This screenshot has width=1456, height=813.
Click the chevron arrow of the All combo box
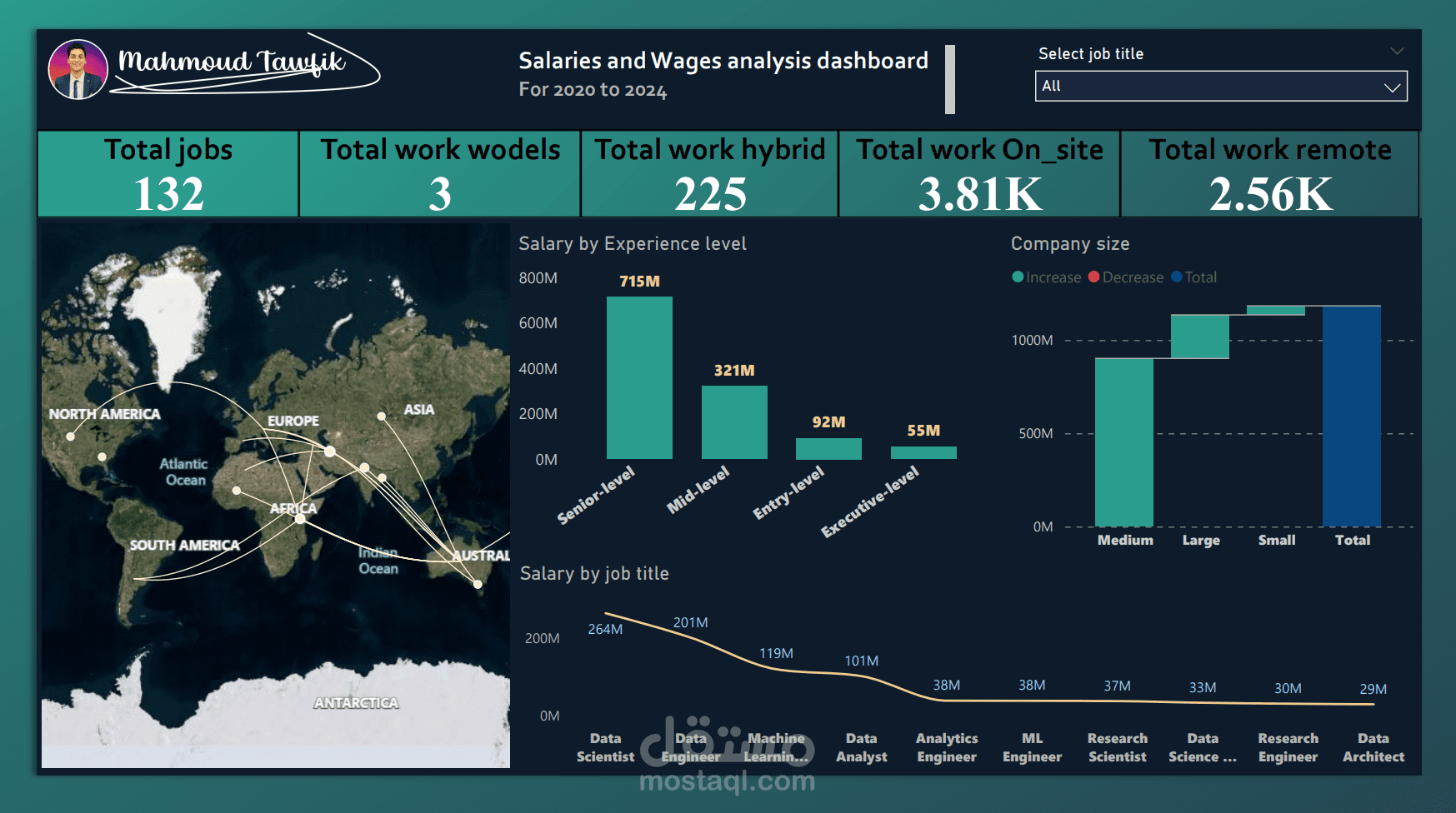(1392, 87)
